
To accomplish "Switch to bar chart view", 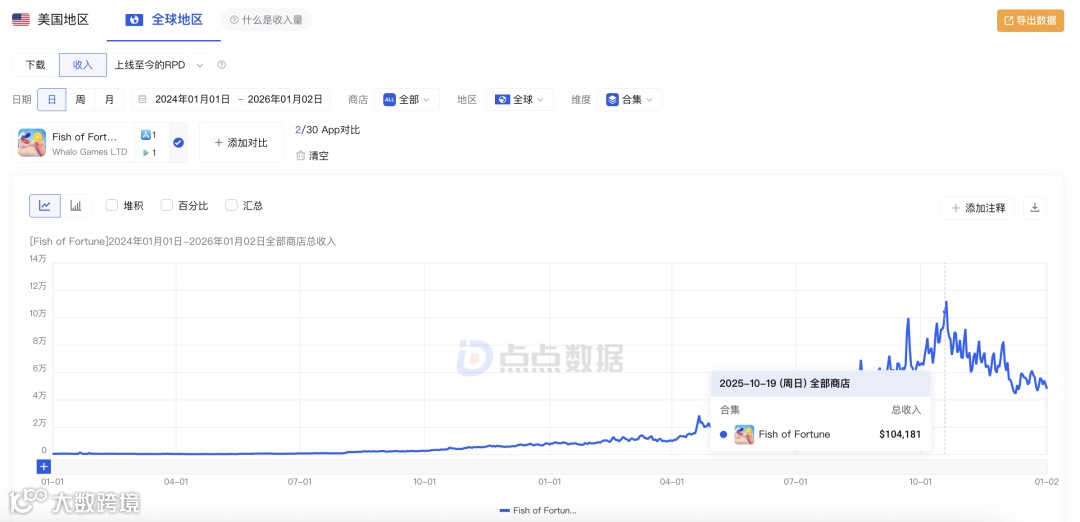I will click(x=76, y=205).
